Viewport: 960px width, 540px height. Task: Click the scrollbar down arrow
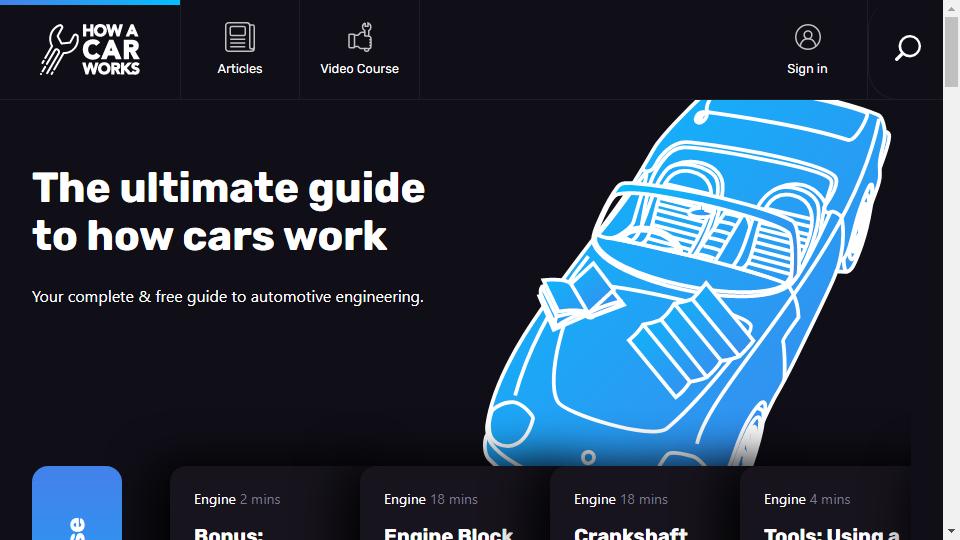pyautogui.click(x=951, y=531)
